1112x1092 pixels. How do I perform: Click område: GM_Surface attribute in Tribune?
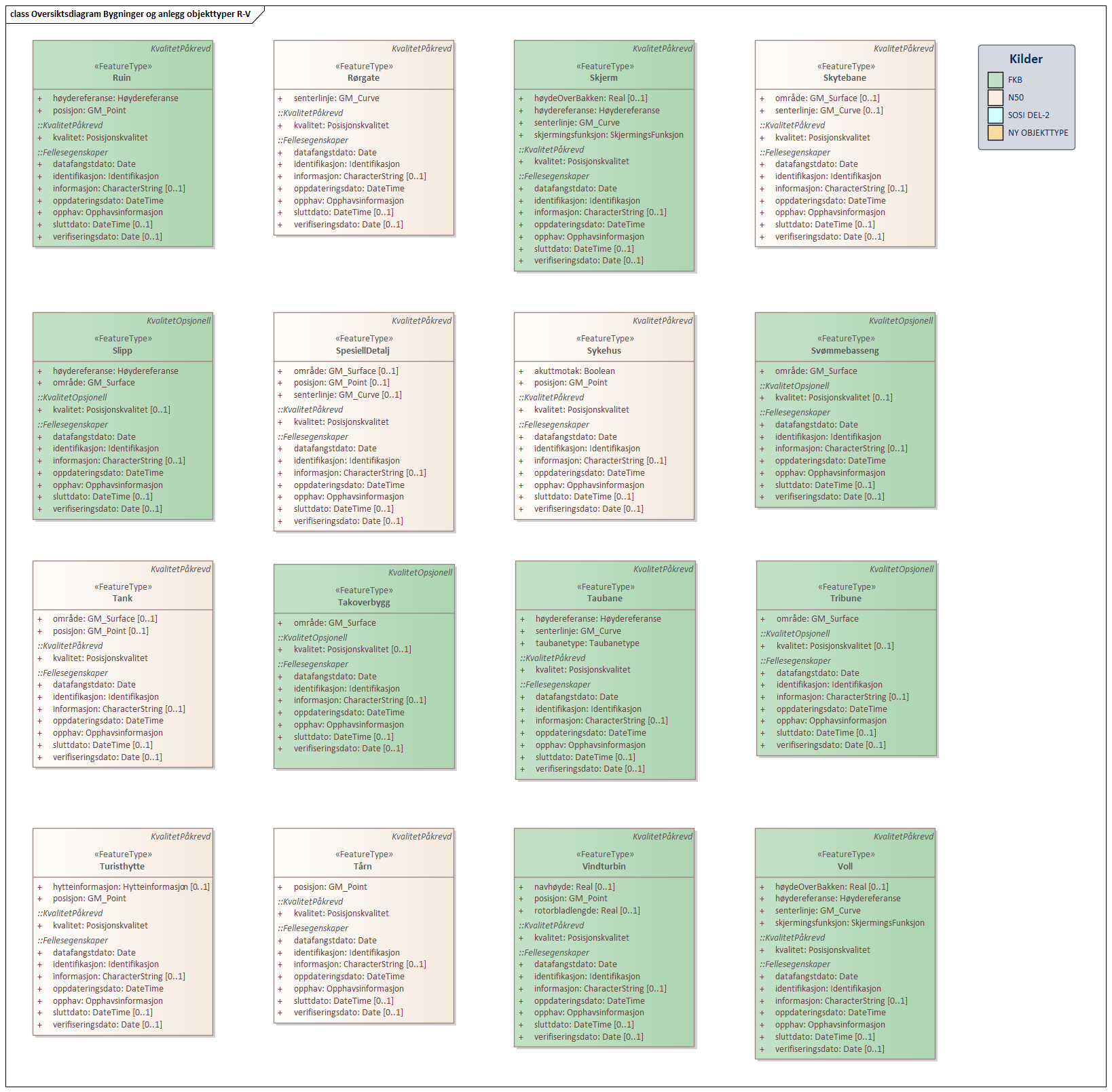817,619
